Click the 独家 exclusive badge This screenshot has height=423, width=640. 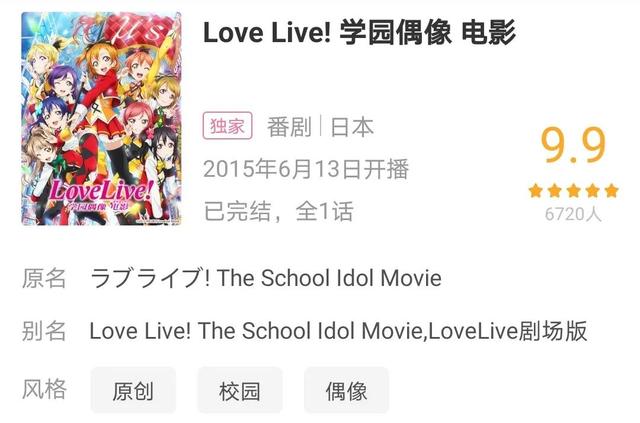pos(227,126)
